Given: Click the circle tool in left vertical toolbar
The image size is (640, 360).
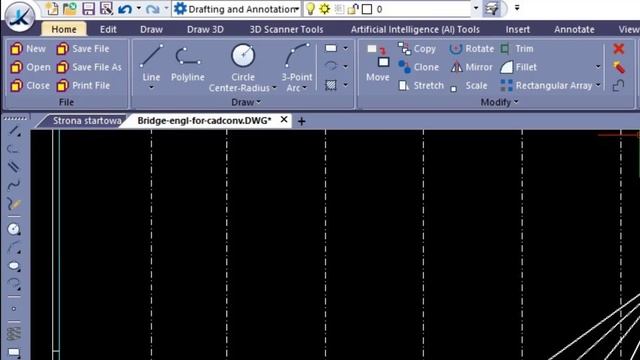Looking at the screenshot, I should [14, 229].
